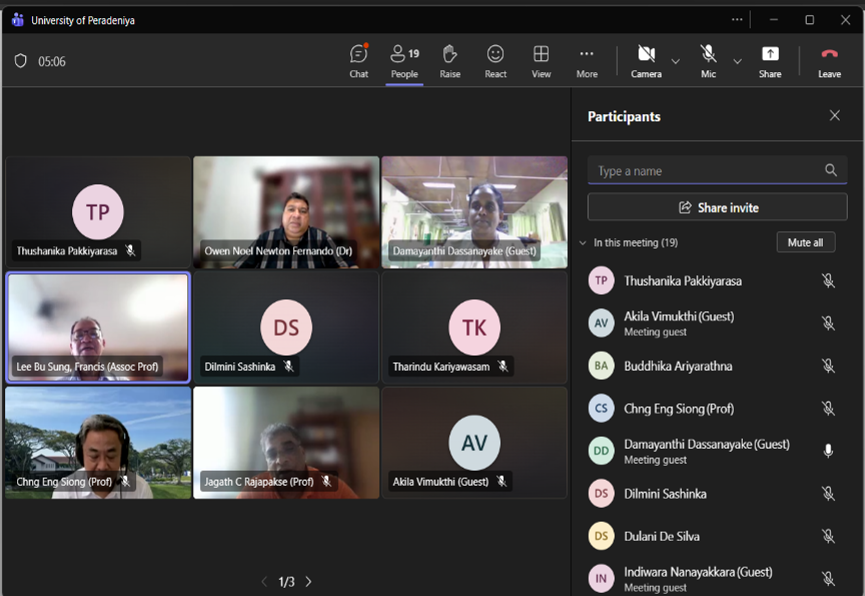Open the React emoji picker
Screen dimensions: 865x596
coord(494,60)
